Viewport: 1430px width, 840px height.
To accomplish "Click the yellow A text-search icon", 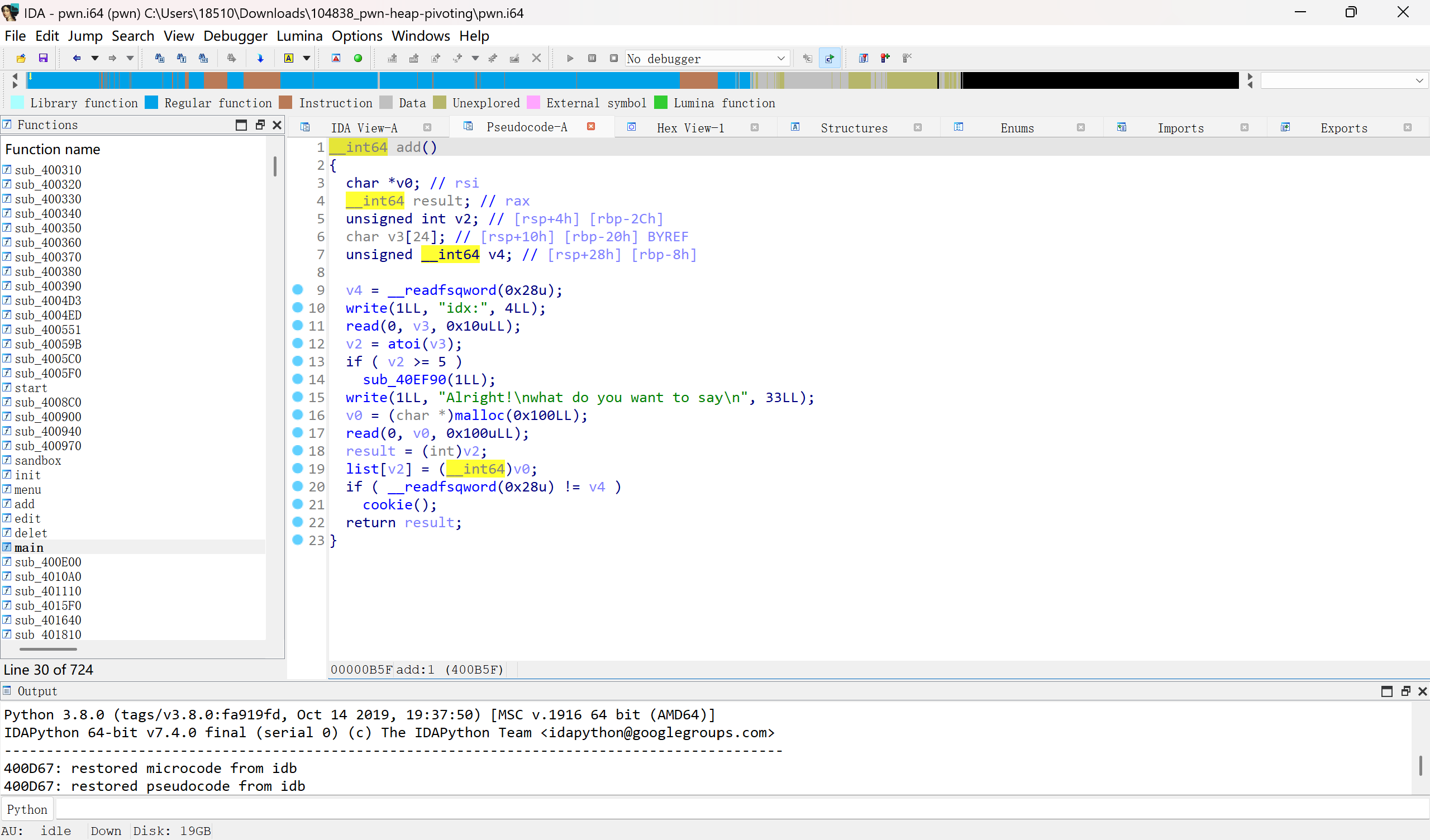I will 289,58.
